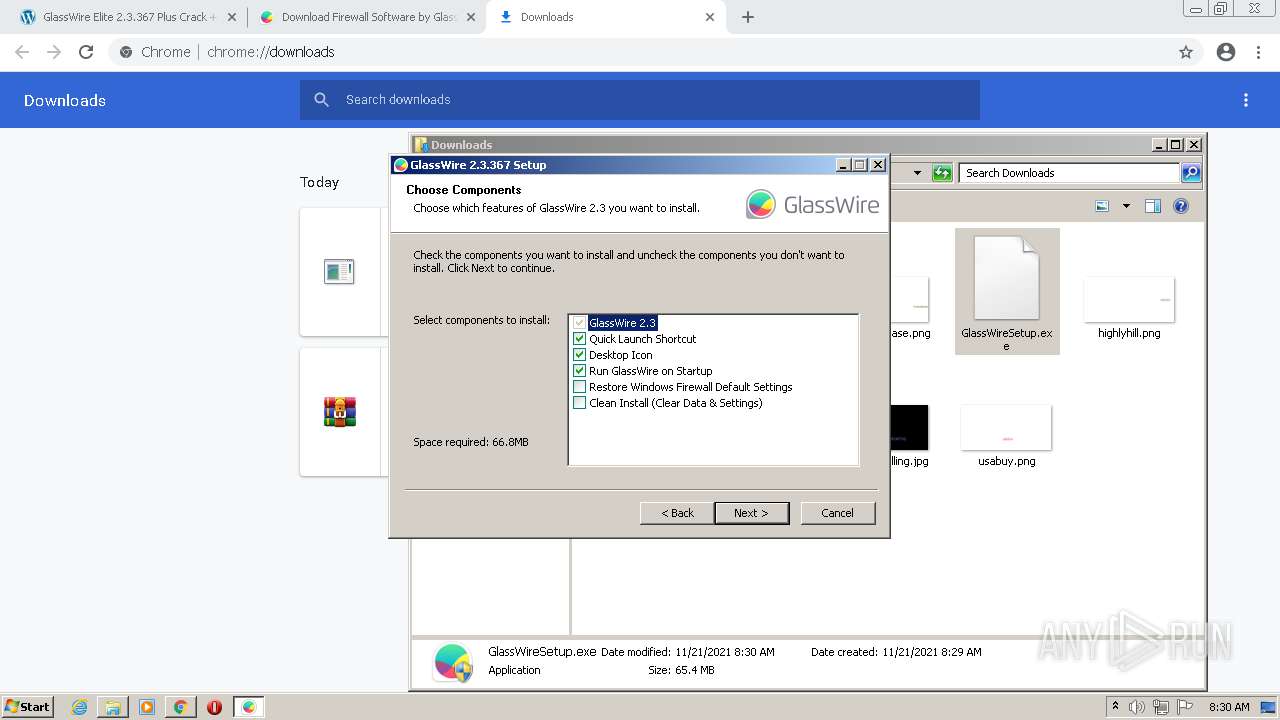
Task: Switch to Download Firewall Software tab
Action: (x=367, y=17)
